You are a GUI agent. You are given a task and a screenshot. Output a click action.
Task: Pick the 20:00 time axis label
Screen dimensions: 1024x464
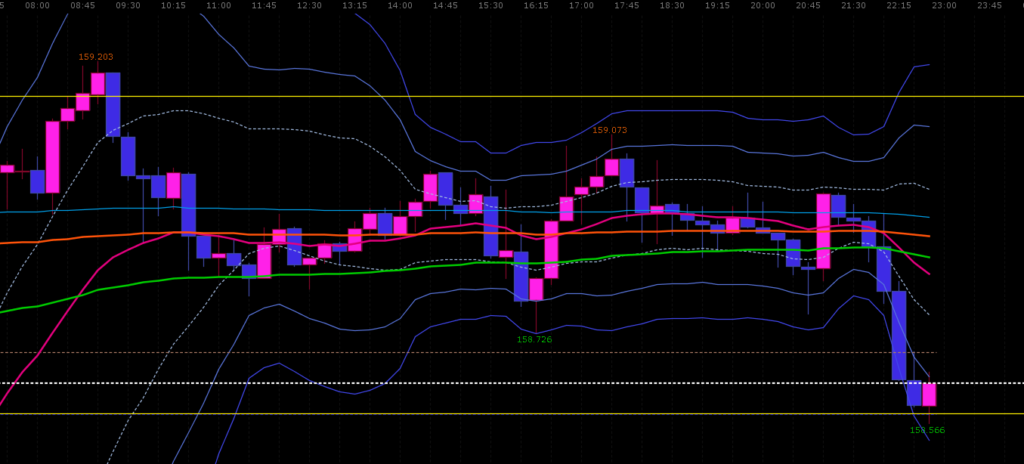[x=763, y=5]
